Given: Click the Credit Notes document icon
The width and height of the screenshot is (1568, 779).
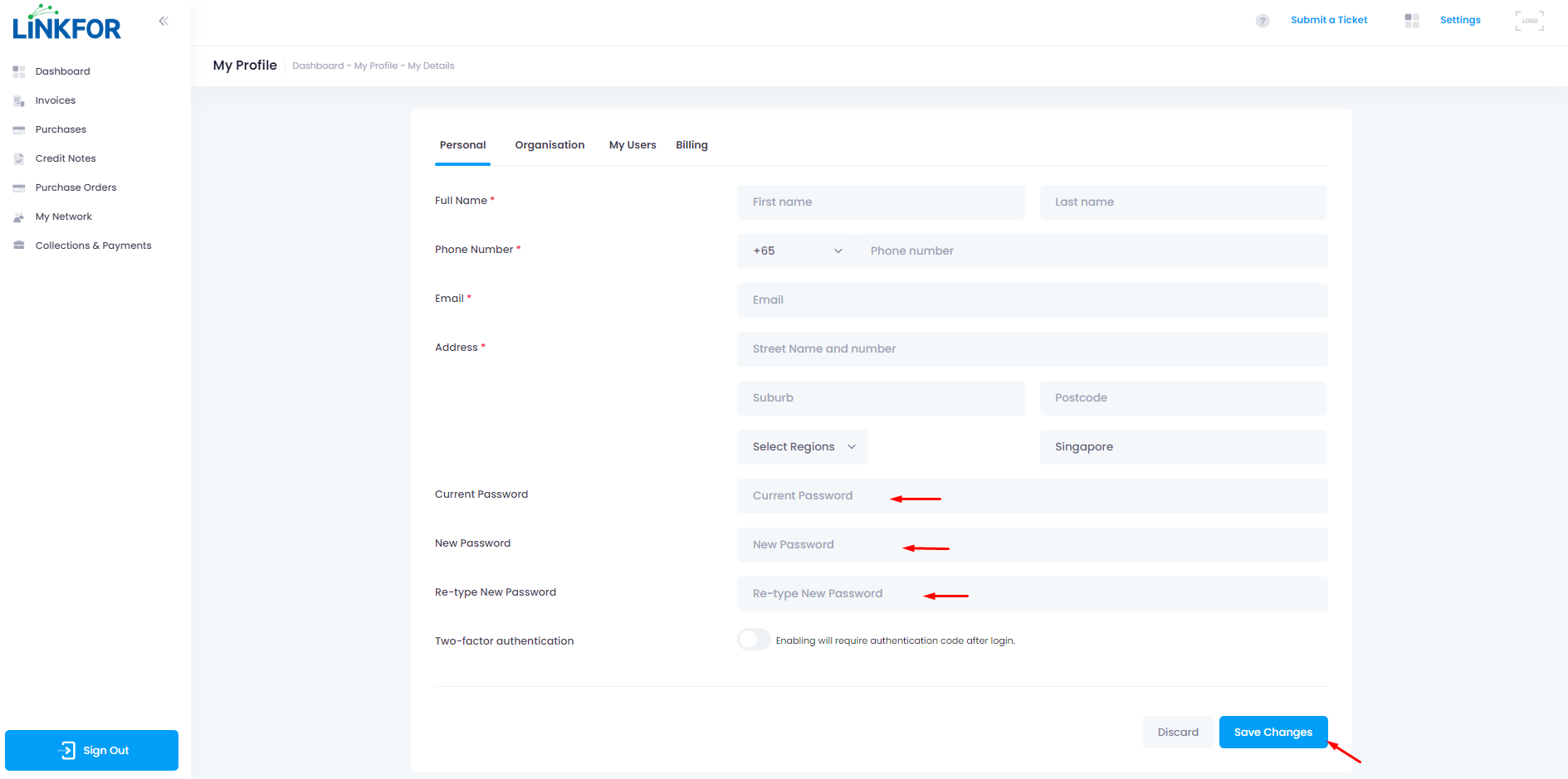Looking at the screenshot, I should (19, 159).
